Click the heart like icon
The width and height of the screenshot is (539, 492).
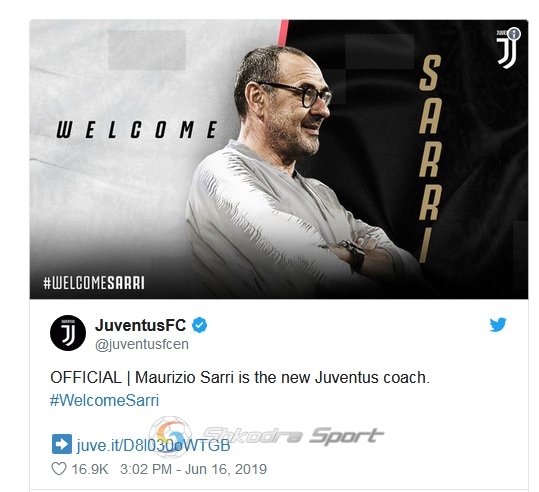tap(59, 469)
